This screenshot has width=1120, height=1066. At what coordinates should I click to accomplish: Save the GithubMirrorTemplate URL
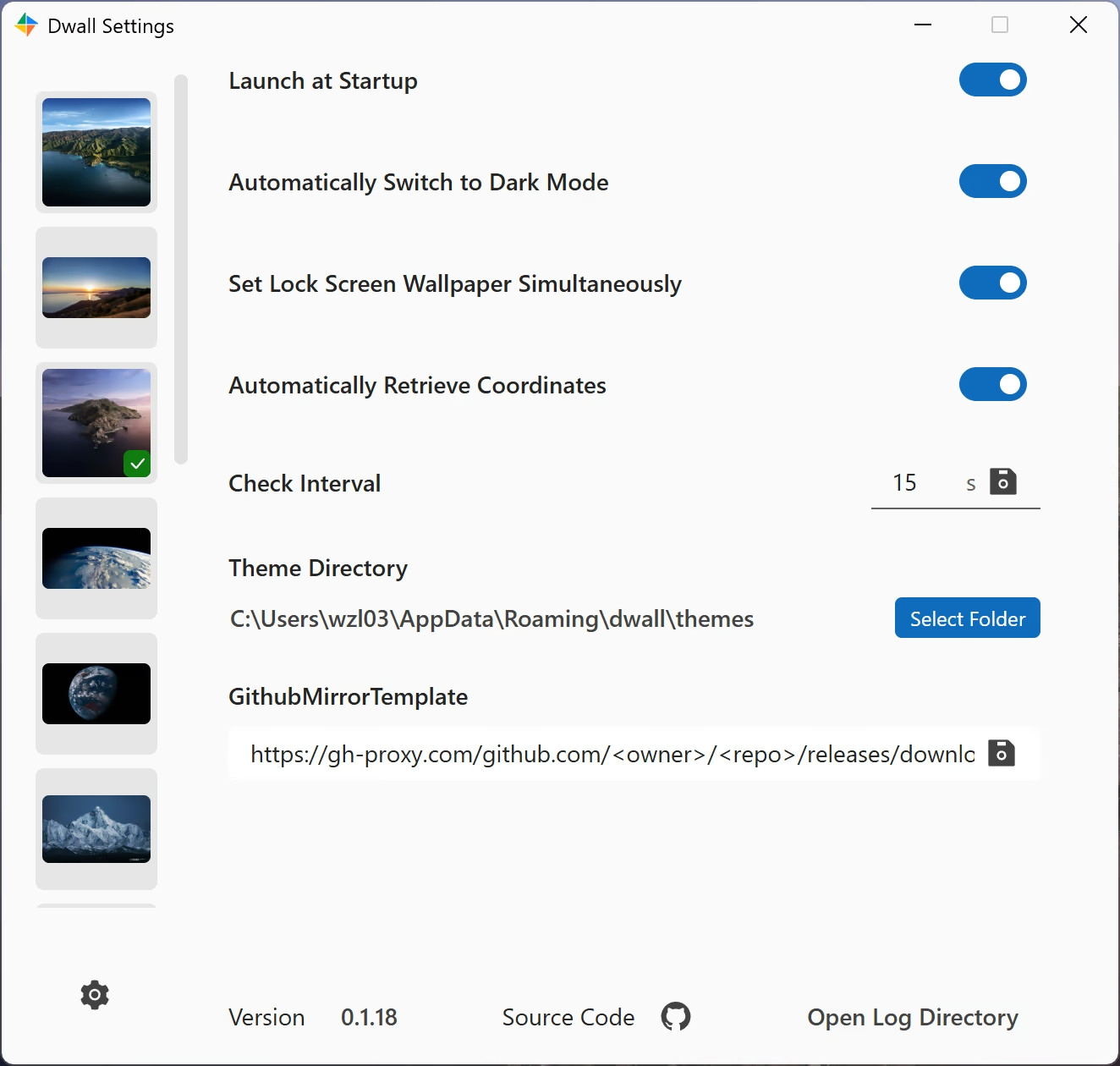[x=1002, y=753]
